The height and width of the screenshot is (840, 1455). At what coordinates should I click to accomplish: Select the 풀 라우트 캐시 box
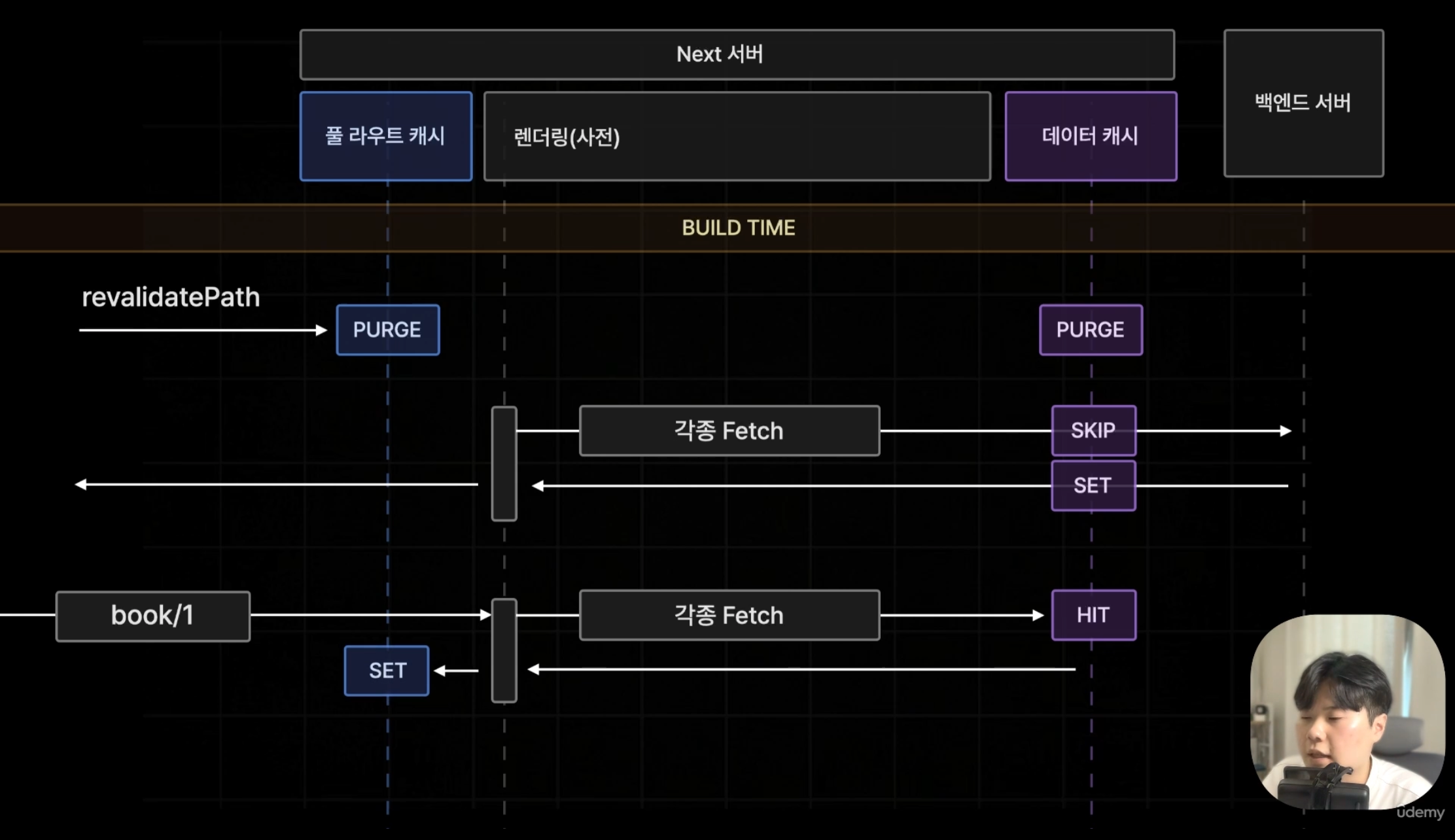tap(385, 136)
